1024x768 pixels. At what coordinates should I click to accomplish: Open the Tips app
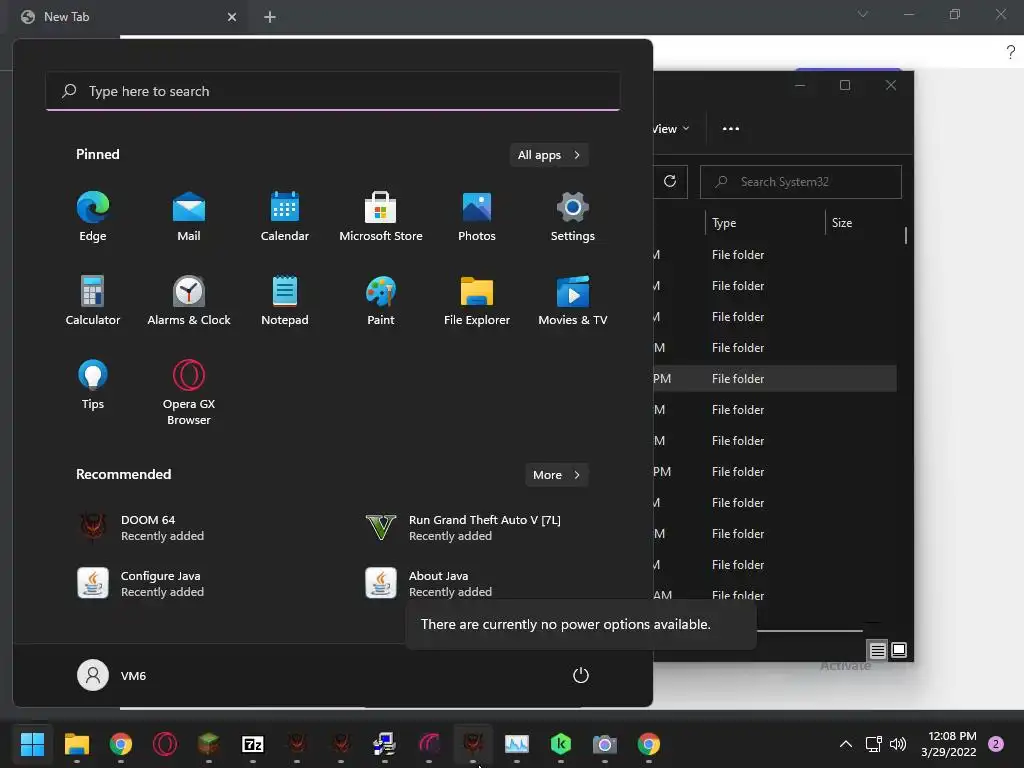coord(93,385)
